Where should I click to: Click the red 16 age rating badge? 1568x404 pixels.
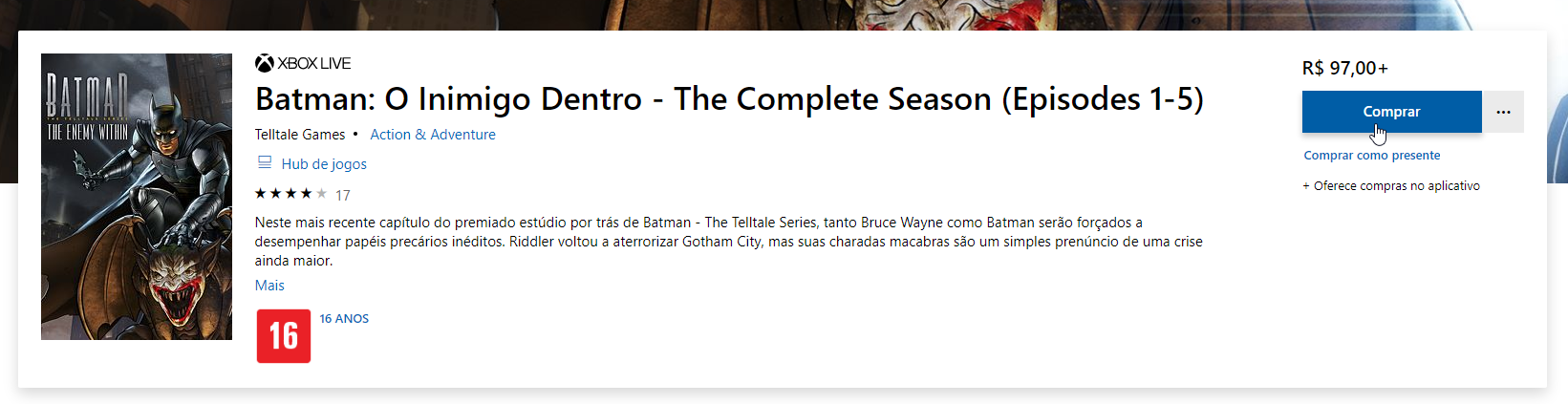284,336
